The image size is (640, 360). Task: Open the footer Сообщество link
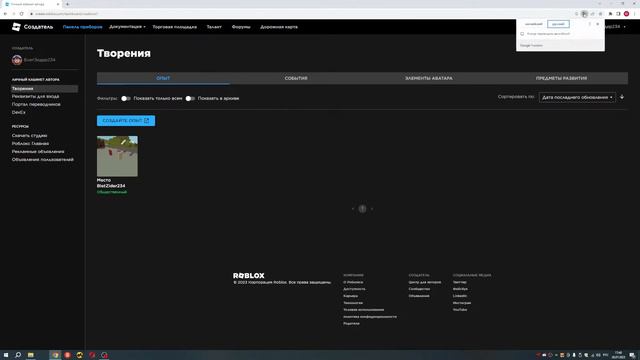click(x=419, y=289)
